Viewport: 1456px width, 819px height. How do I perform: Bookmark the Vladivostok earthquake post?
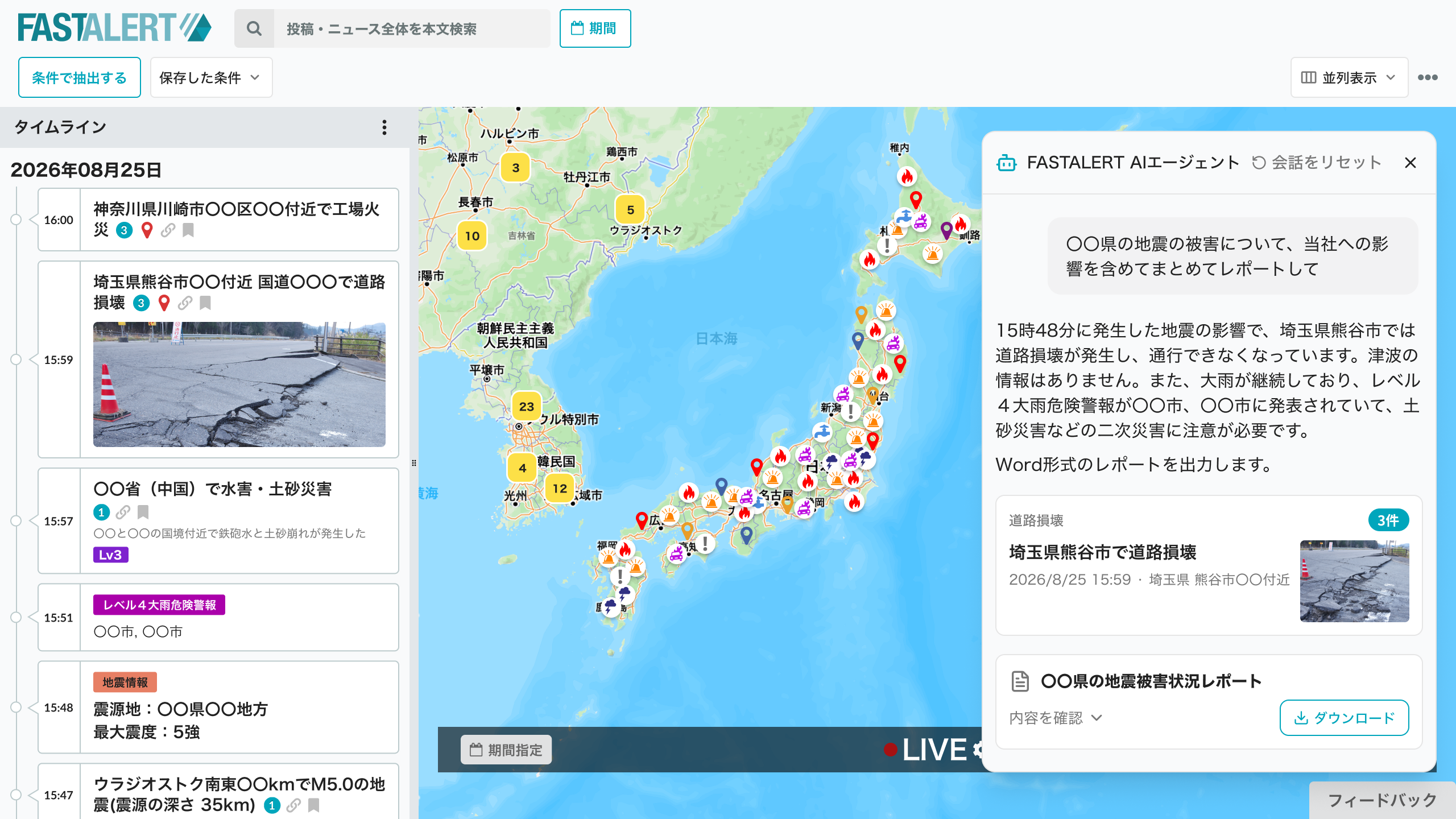[x=313, y=805]
